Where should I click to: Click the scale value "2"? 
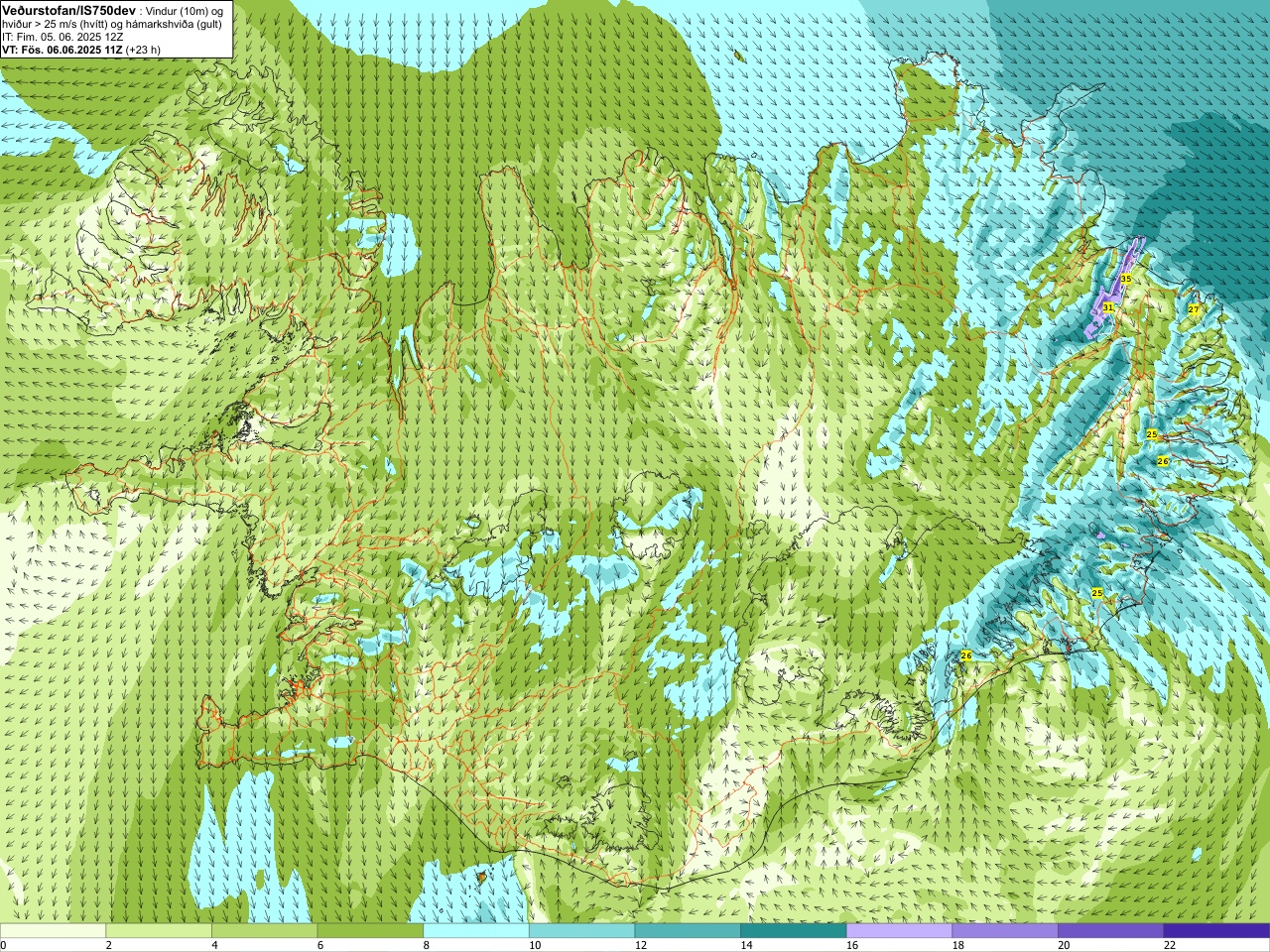109,946
